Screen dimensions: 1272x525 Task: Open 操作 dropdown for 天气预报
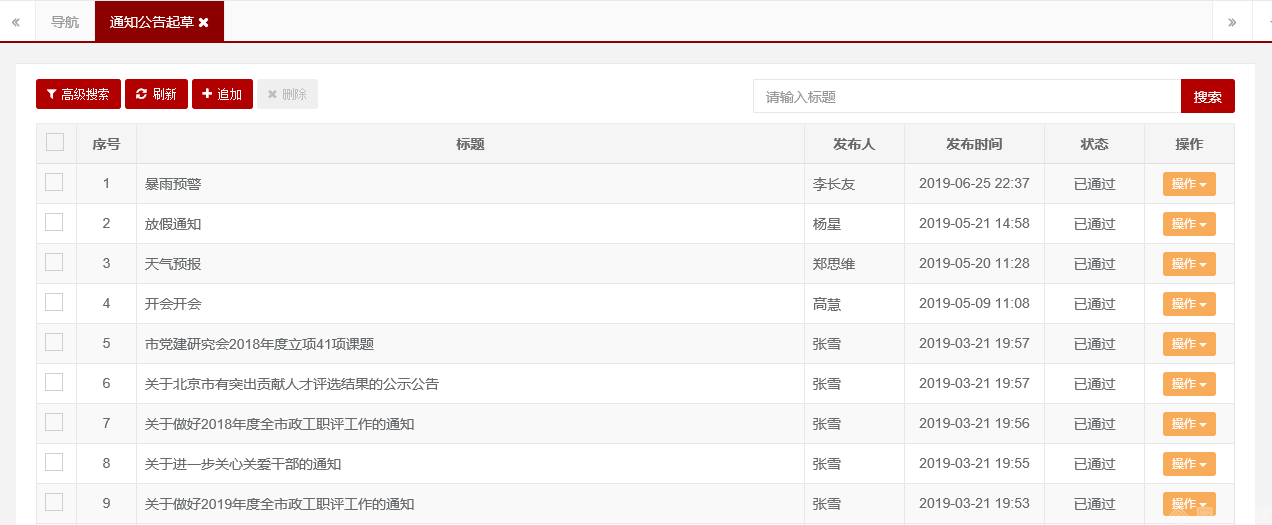[1189, 264]
